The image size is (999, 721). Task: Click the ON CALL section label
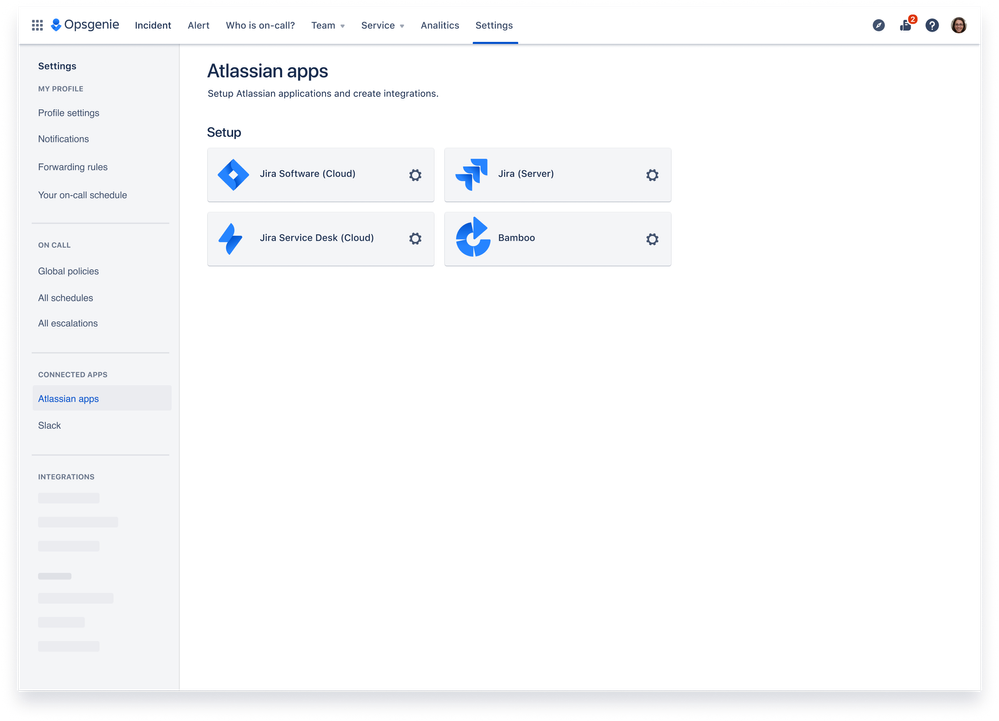(54, 245)
